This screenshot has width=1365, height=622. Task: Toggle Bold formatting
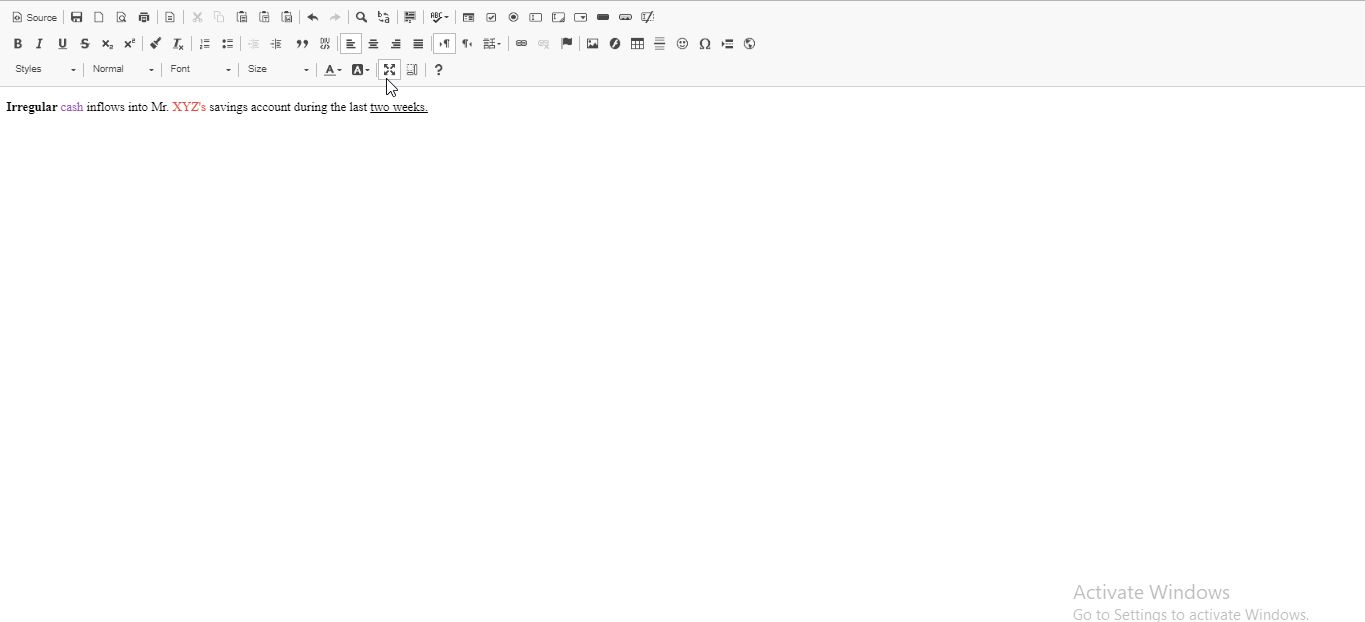pos(17,44)
